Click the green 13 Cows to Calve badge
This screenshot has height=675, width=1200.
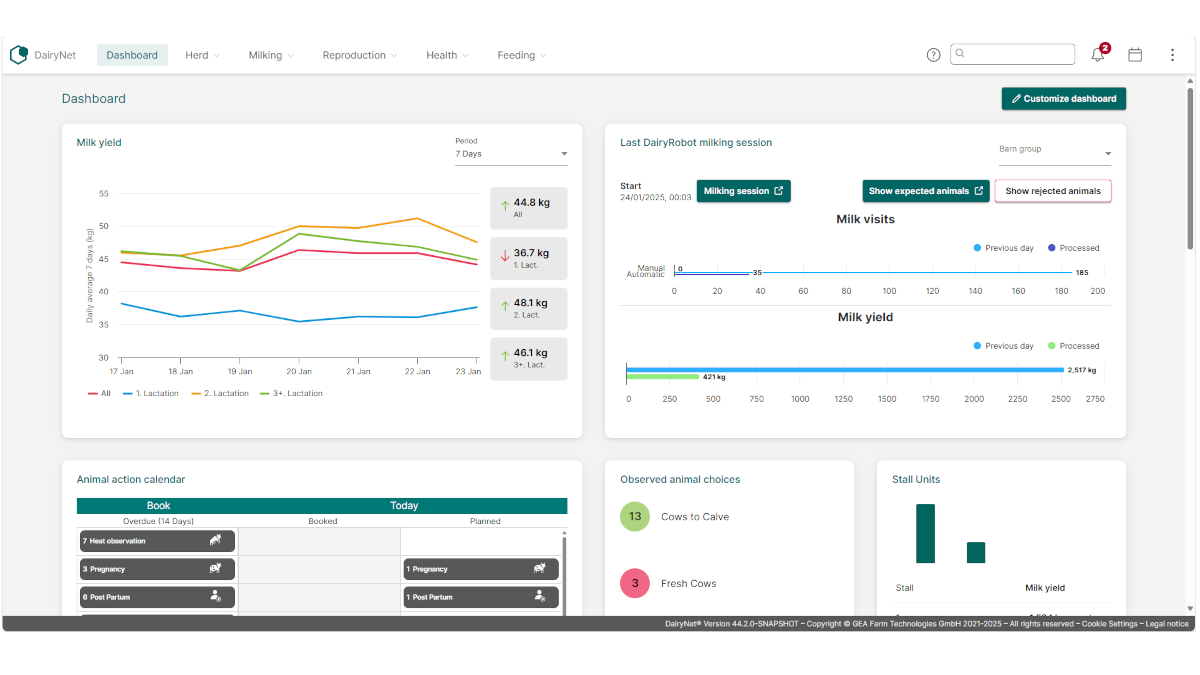click(635, 517)
